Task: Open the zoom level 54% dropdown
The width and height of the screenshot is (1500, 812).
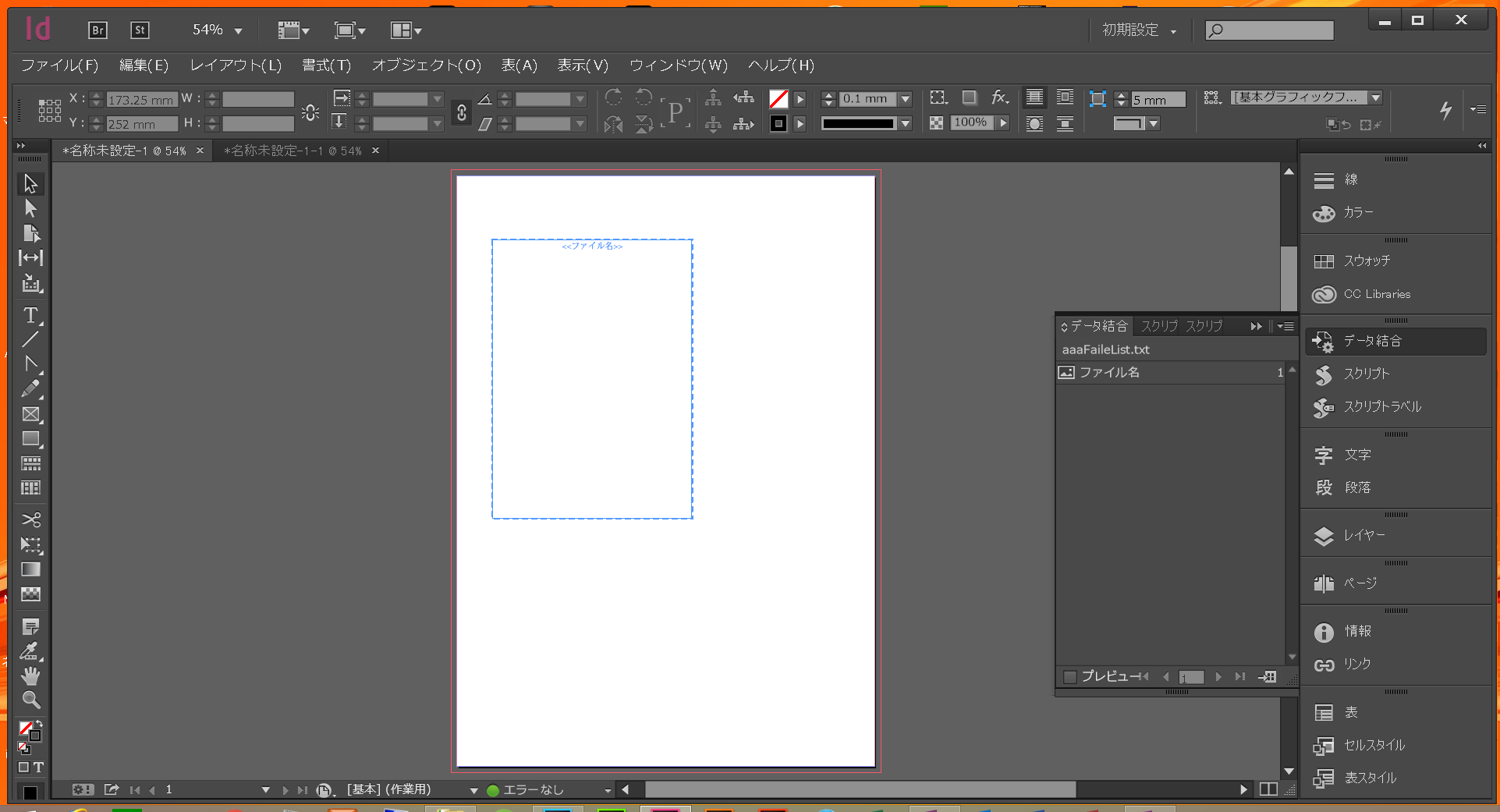Action: pyautogui.click(x=238, y=30)
